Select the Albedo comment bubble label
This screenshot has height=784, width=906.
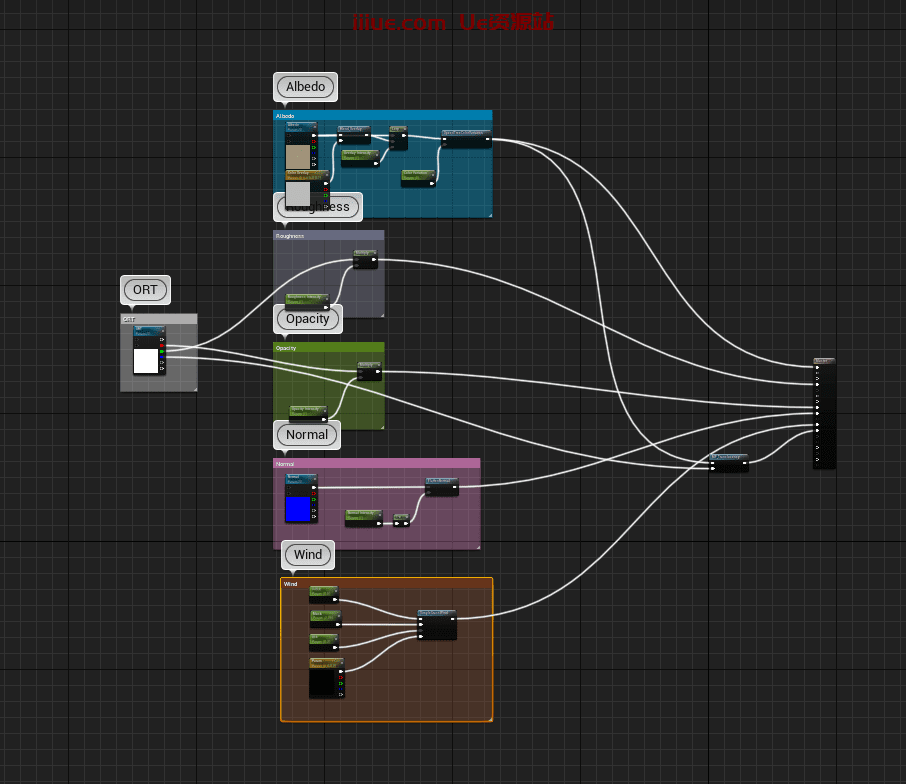(x=305, y=87)
